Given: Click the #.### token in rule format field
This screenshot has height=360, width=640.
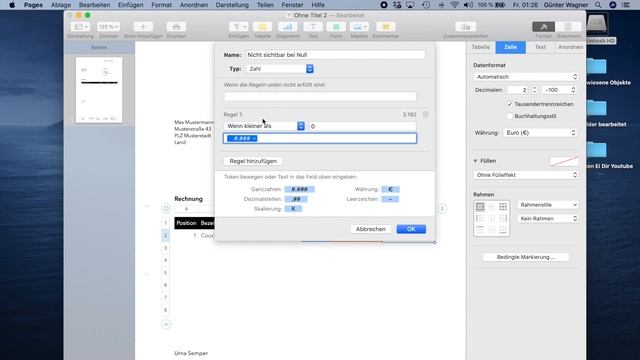Looking at the screenshot, I should coord(242,138).
